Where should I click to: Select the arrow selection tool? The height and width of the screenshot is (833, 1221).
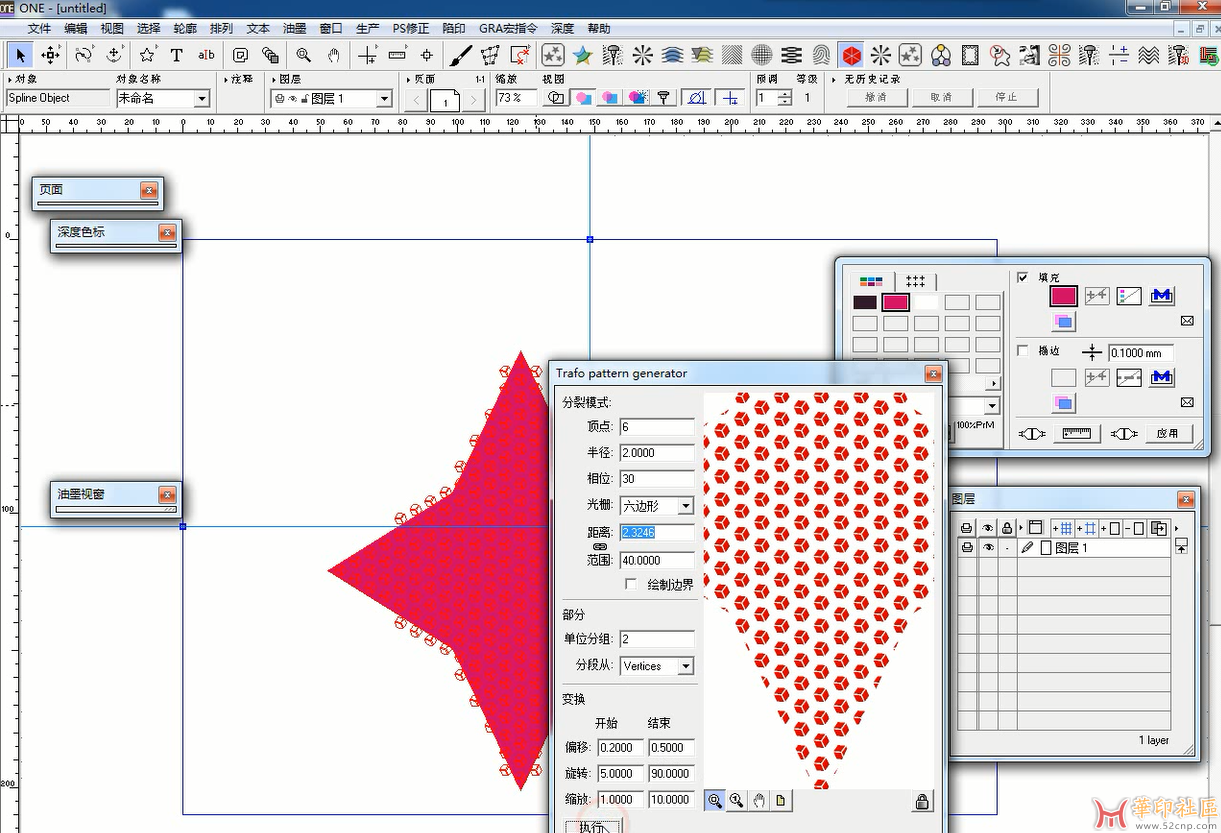(x=21, y=55)
